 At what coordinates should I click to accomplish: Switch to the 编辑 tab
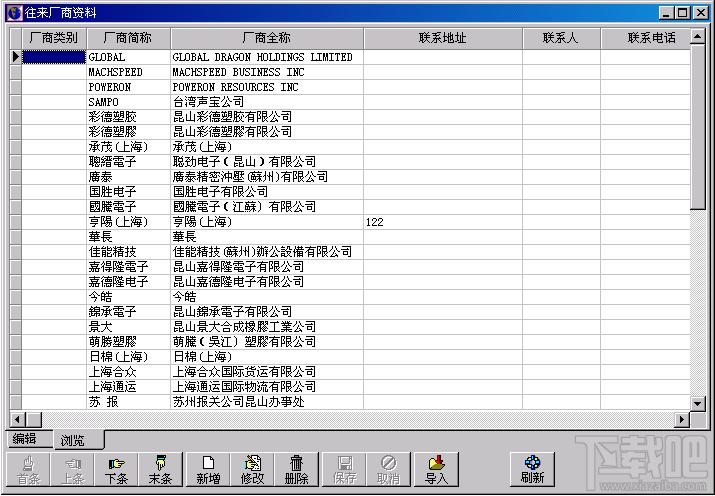[x=30, y=439]
